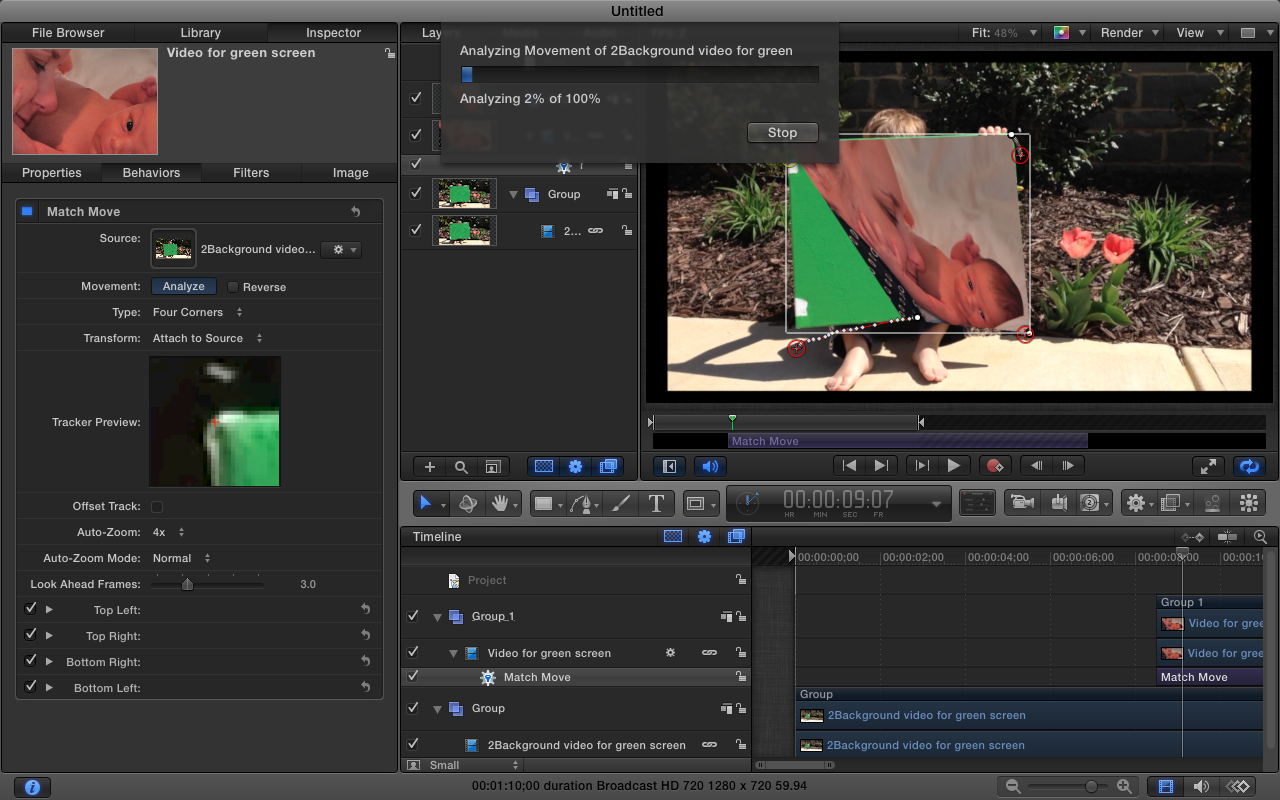Toggle loop playback icon
1280x800 pixels.
1248,465
